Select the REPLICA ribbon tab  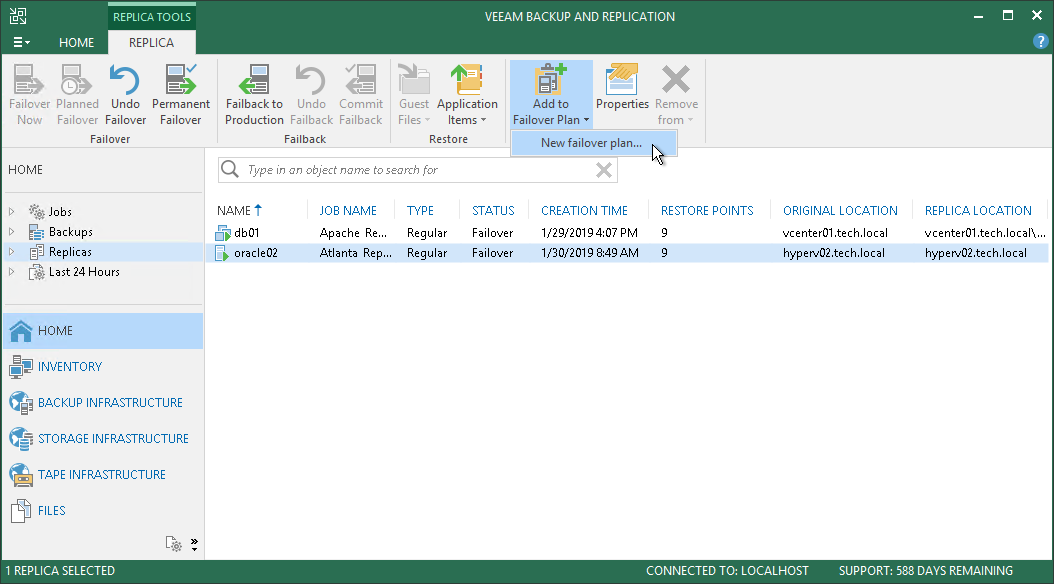(x=151, y=42)
